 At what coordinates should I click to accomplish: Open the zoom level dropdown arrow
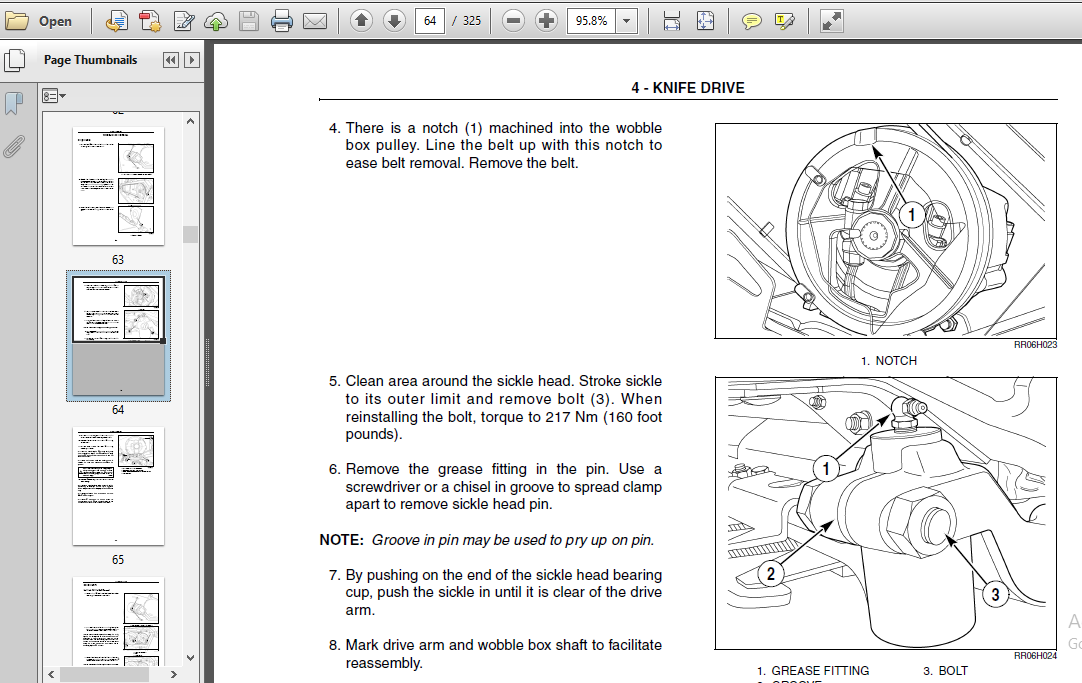click(627, 21)
